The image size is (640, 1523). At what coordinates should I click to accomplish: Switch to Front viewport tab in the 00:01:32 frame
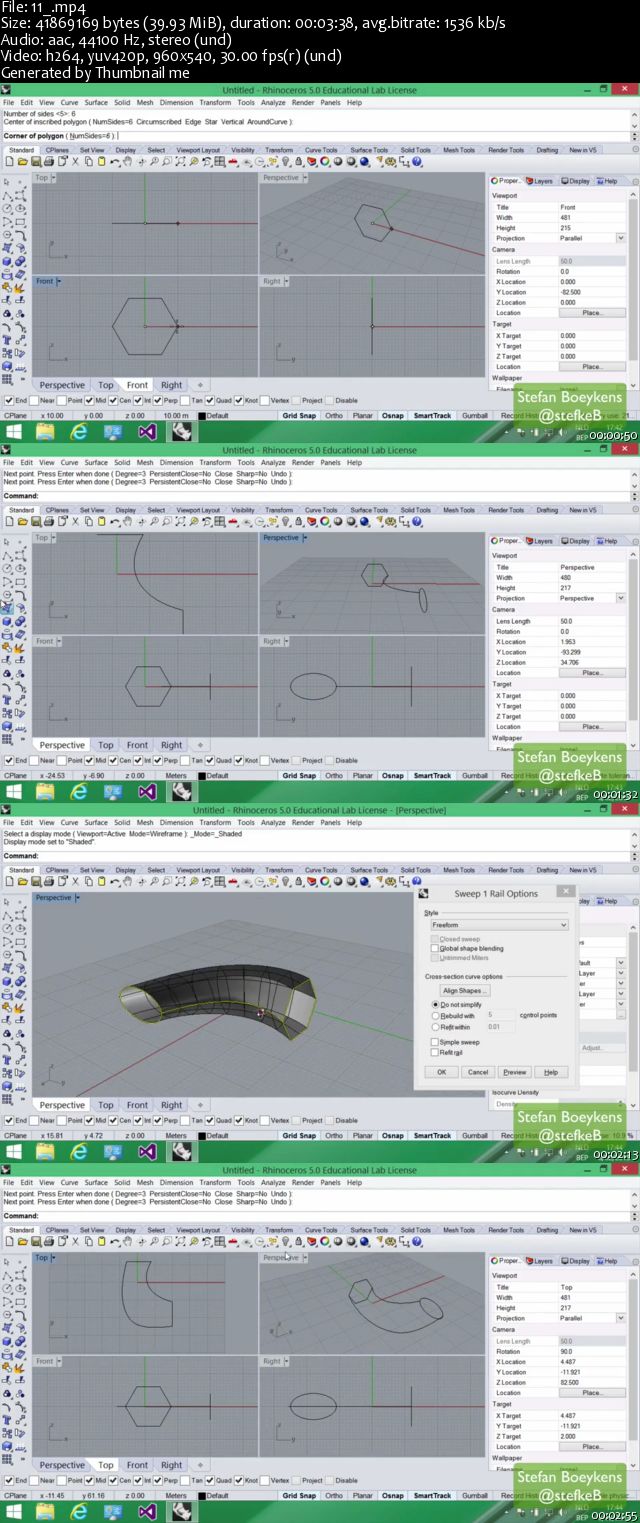pos(137,745)
